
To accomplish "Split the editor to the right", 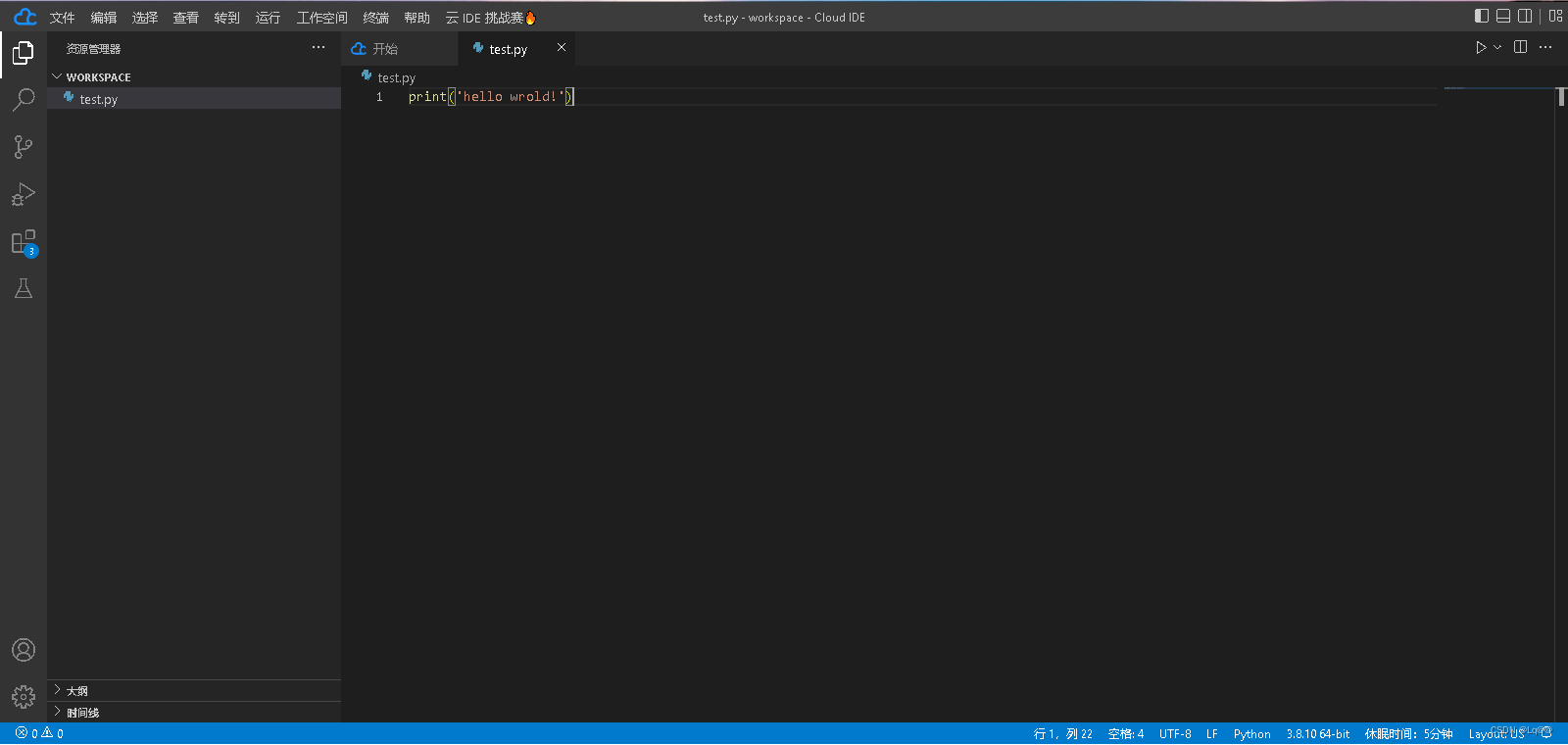I will [x=1521, y=47].
